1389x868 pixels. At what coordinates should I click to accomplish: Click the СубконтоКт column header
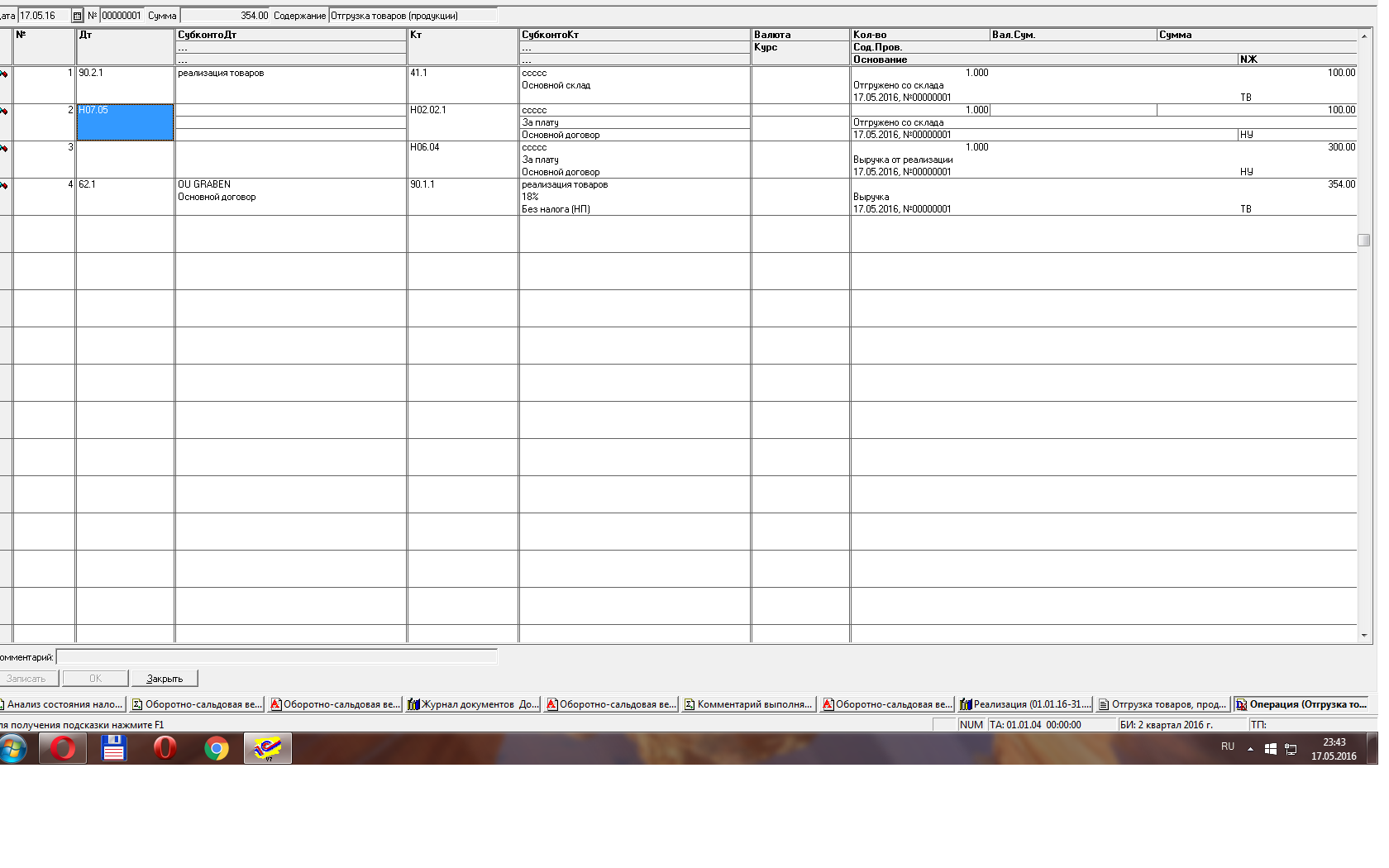point(634,35)
